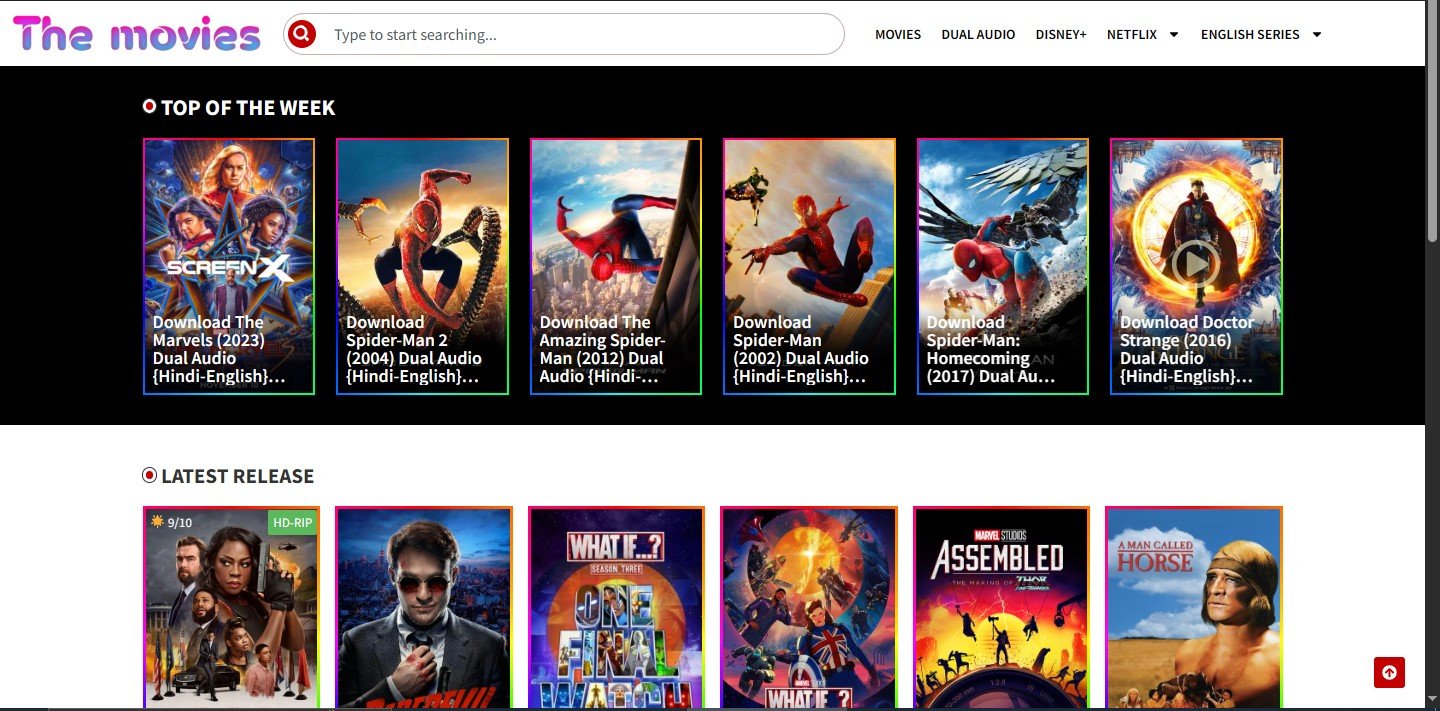Screen dimensions: 1440x711
Task: Open the Netflix menu item
Action: pos(1132,35)
